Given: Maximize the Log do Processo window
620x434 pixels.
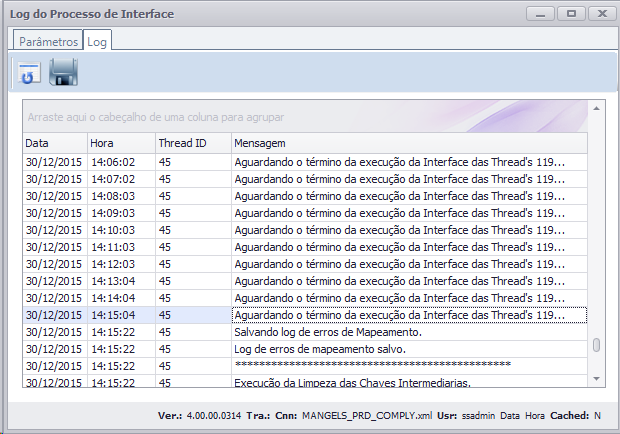Looking at the screenshot, I should pos(571,14).
